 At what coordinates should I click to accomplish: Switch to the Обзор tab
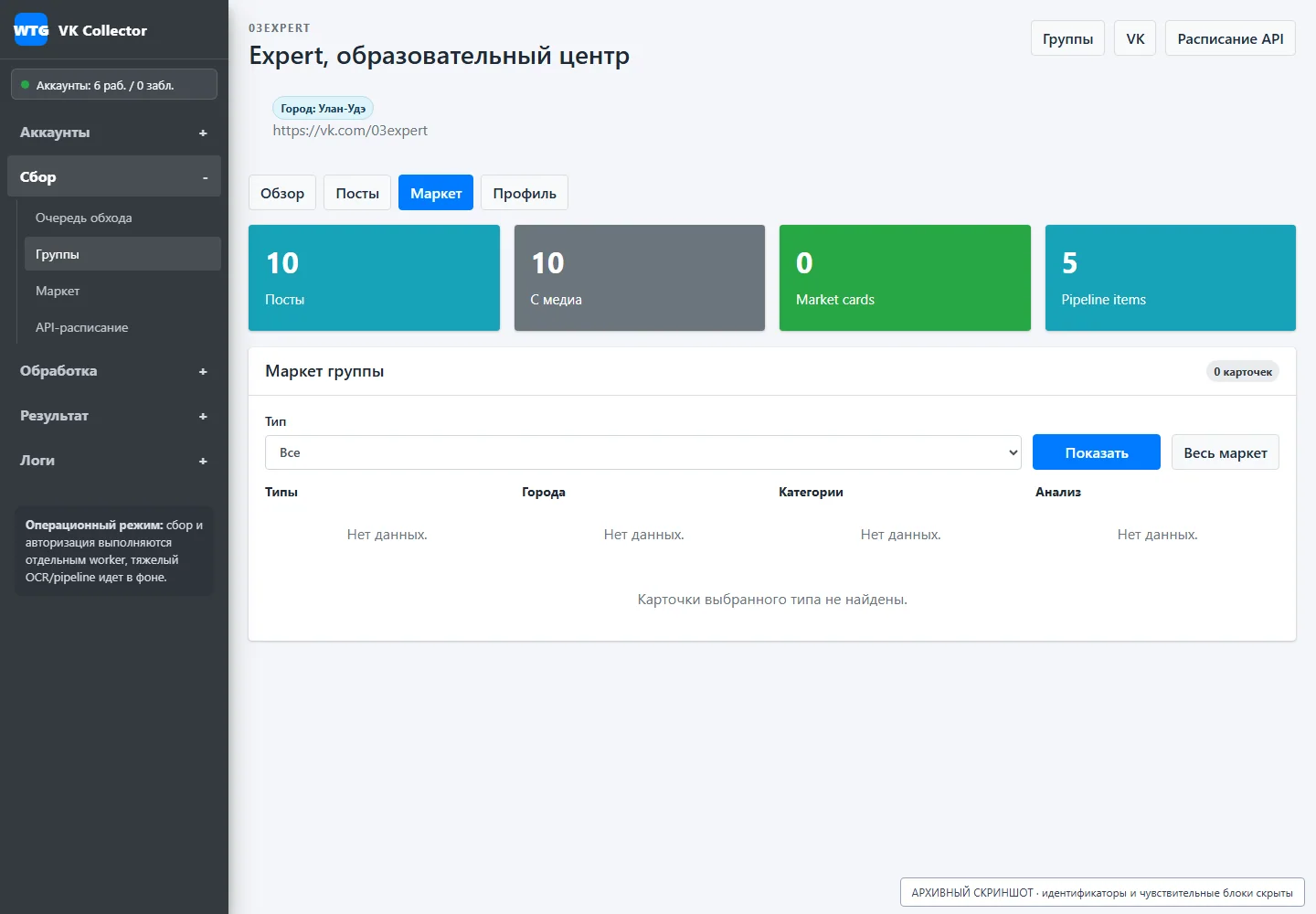pos(282,193)
